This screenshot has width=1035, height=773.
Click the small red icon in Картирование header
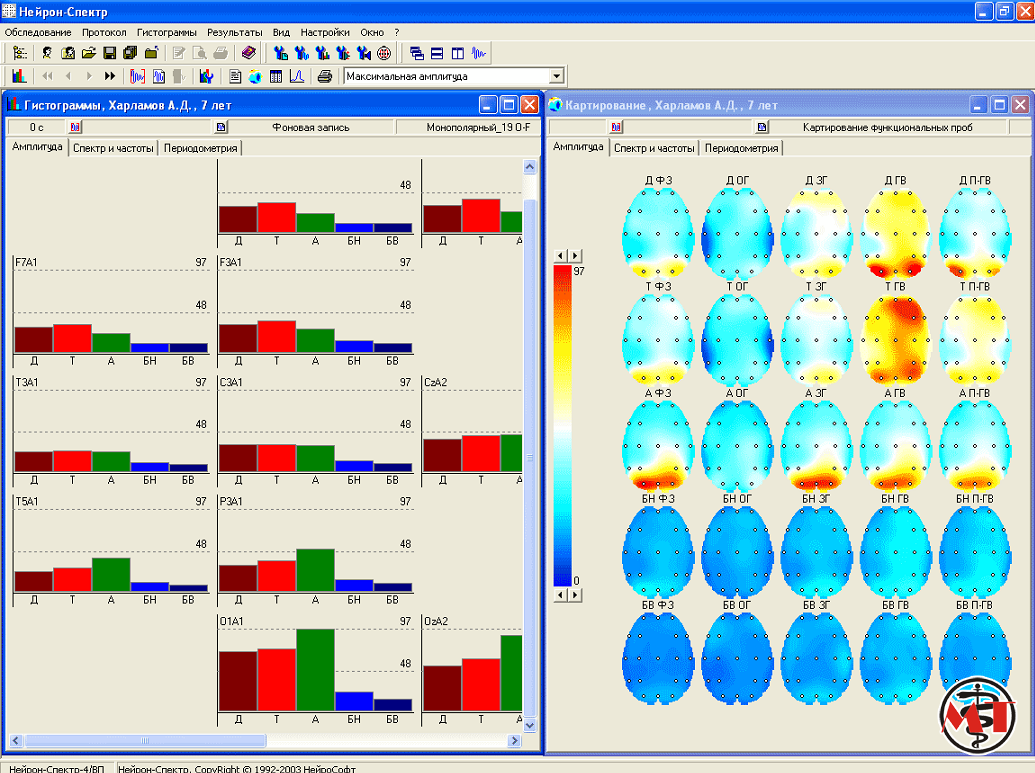[x=617, y=127]
